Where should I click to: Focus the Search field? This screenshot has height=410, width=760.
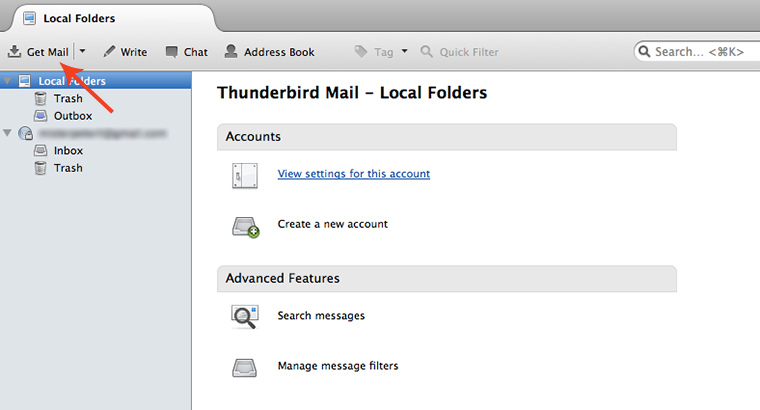698,51
